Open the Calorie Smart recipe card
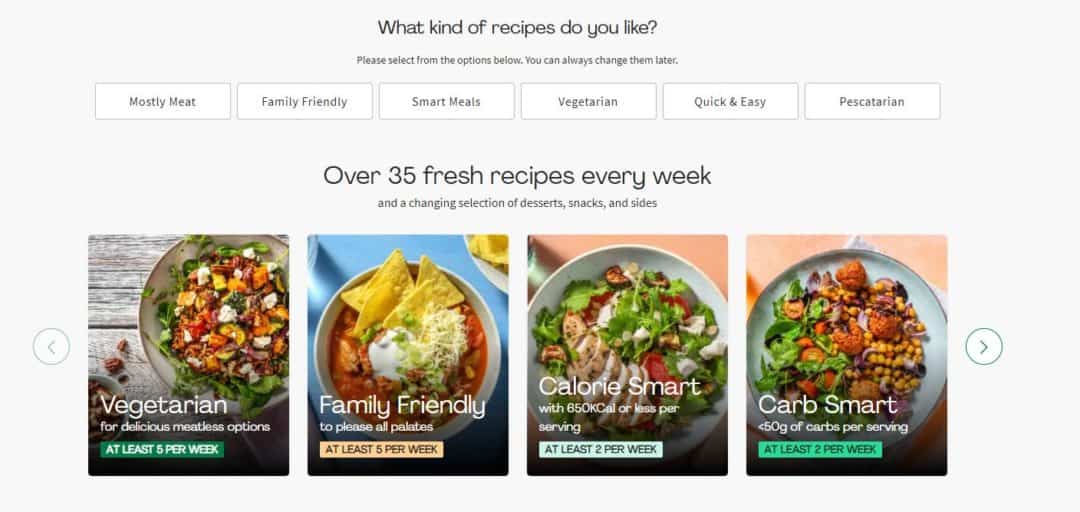This screenshot has width=1080, height=512. pos(627,355)
